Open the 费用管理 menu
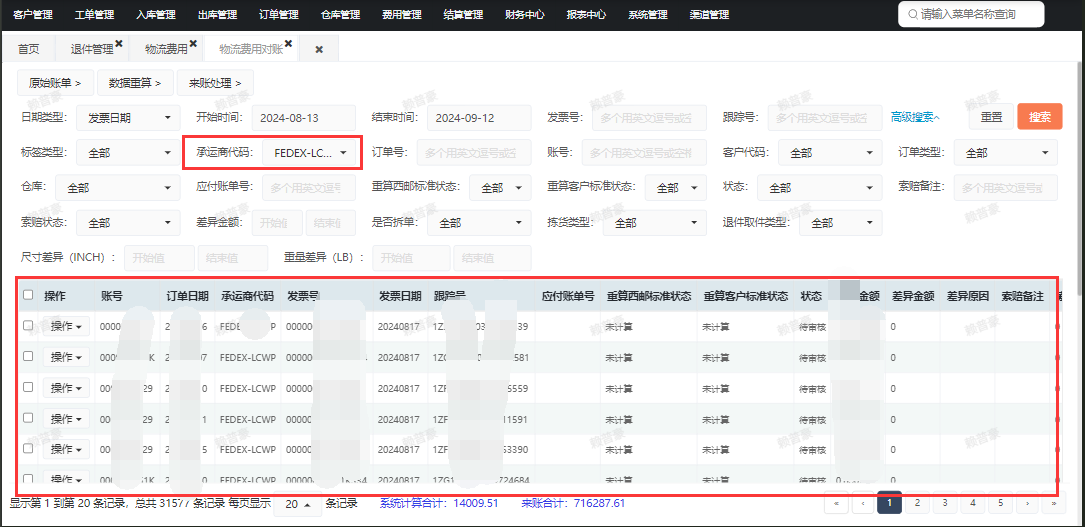 click(x=401, y=15)
